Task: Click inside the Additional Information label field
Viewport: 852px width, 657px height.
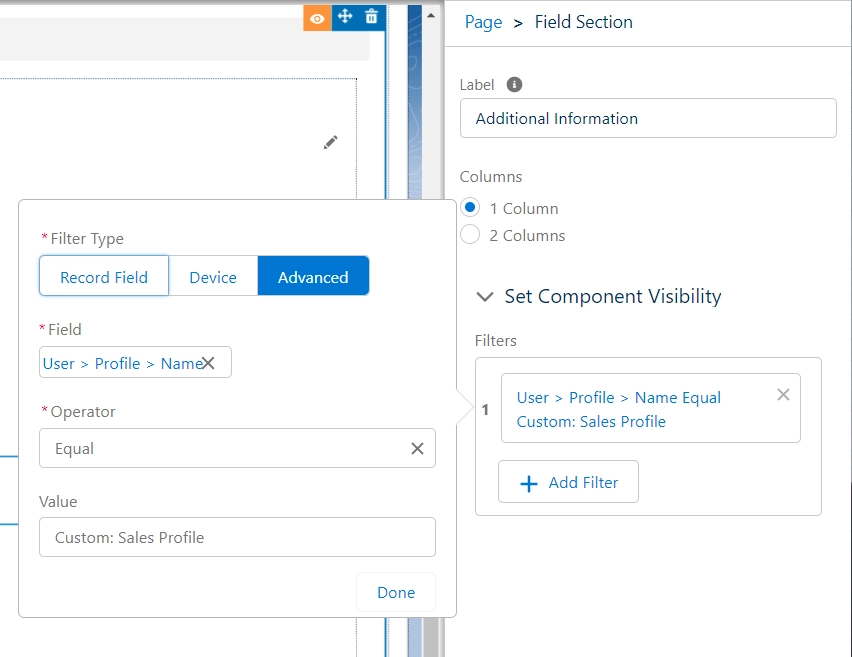Action: pyautogui.click(x=647, y=118)
